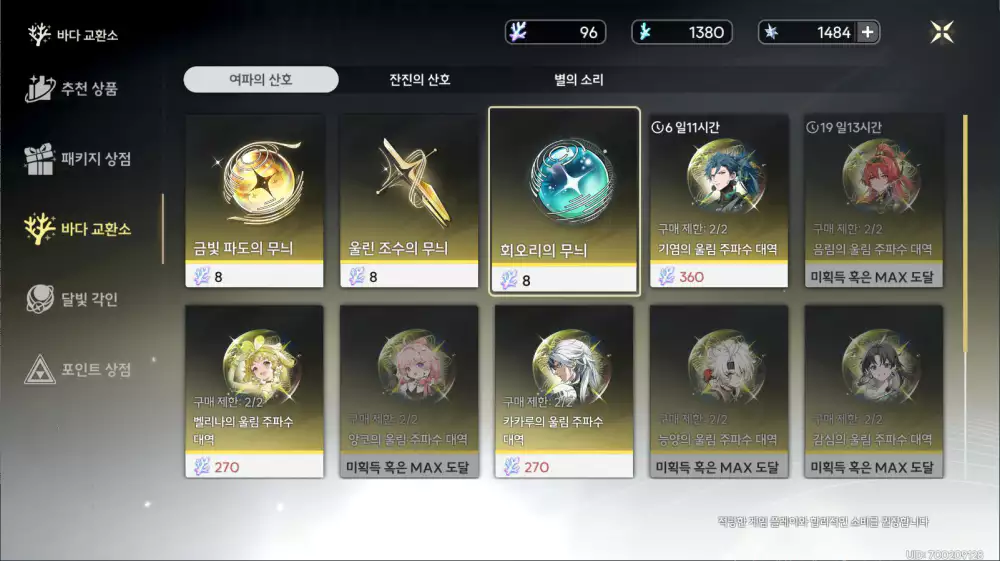Open the 패키지 상점 gift box section

[x=77, y=159]
